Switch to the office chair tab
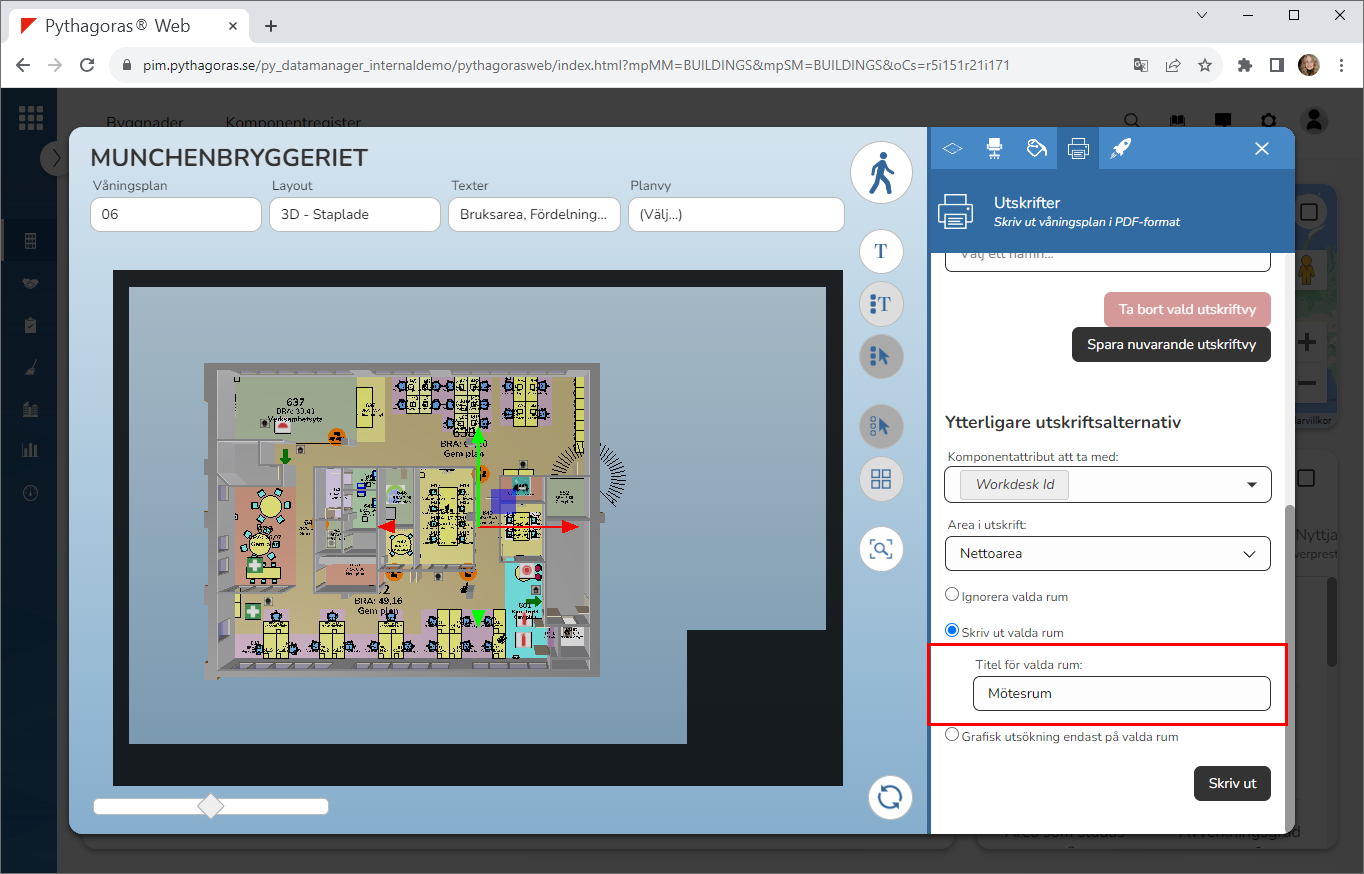 pos(994,149)
